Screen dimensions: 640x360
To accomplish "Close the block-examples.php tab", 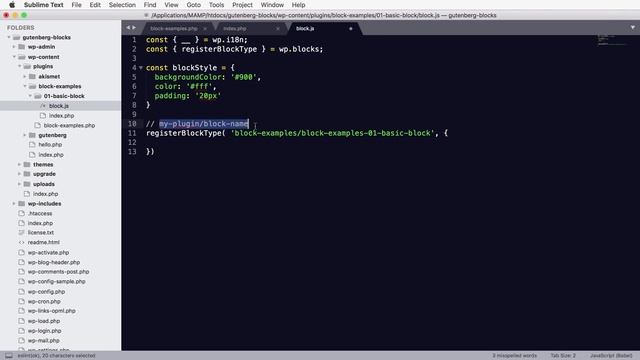I will 205,29.
